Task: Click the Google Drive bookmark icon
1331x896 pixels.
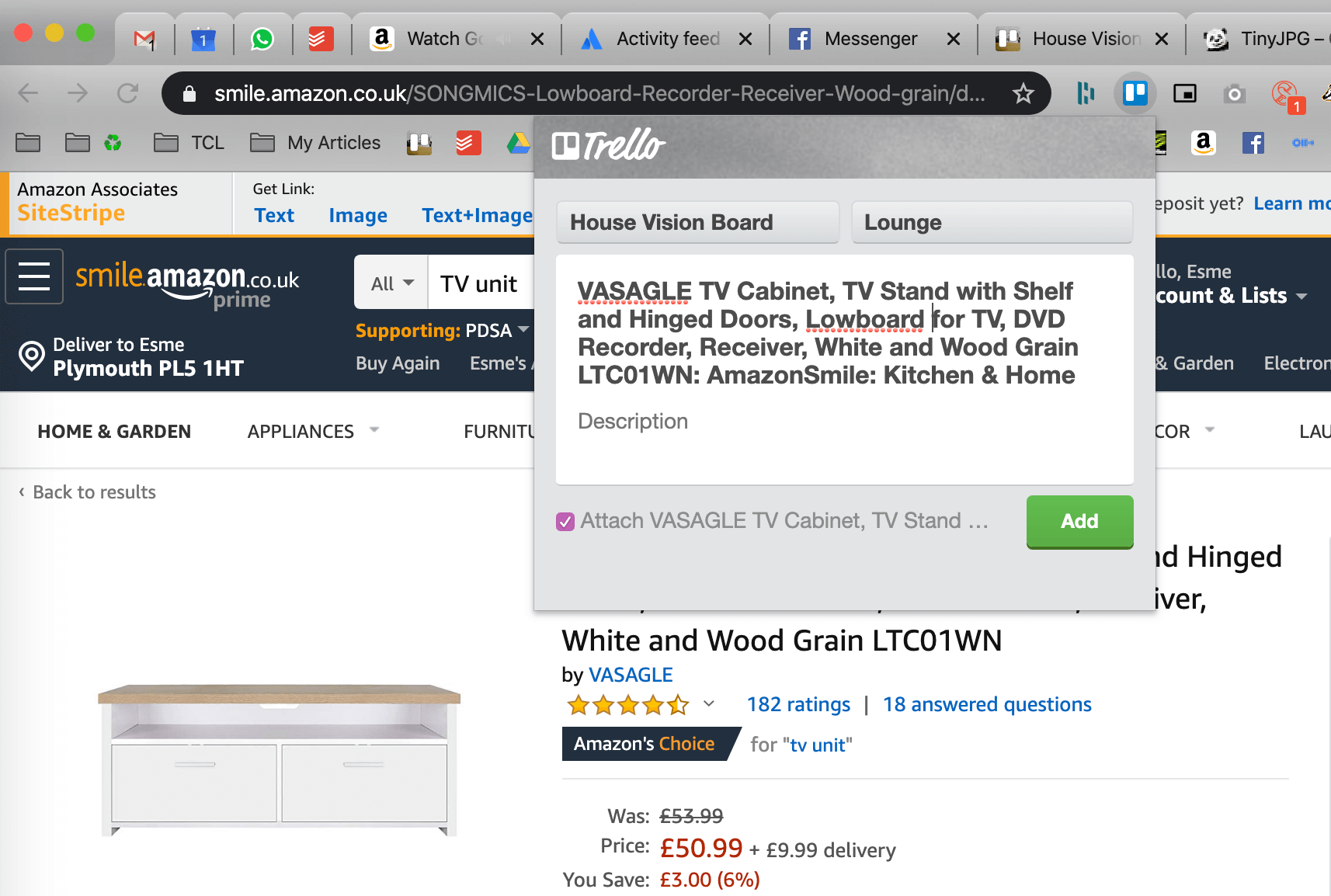Action: click(x=518, y=143)
